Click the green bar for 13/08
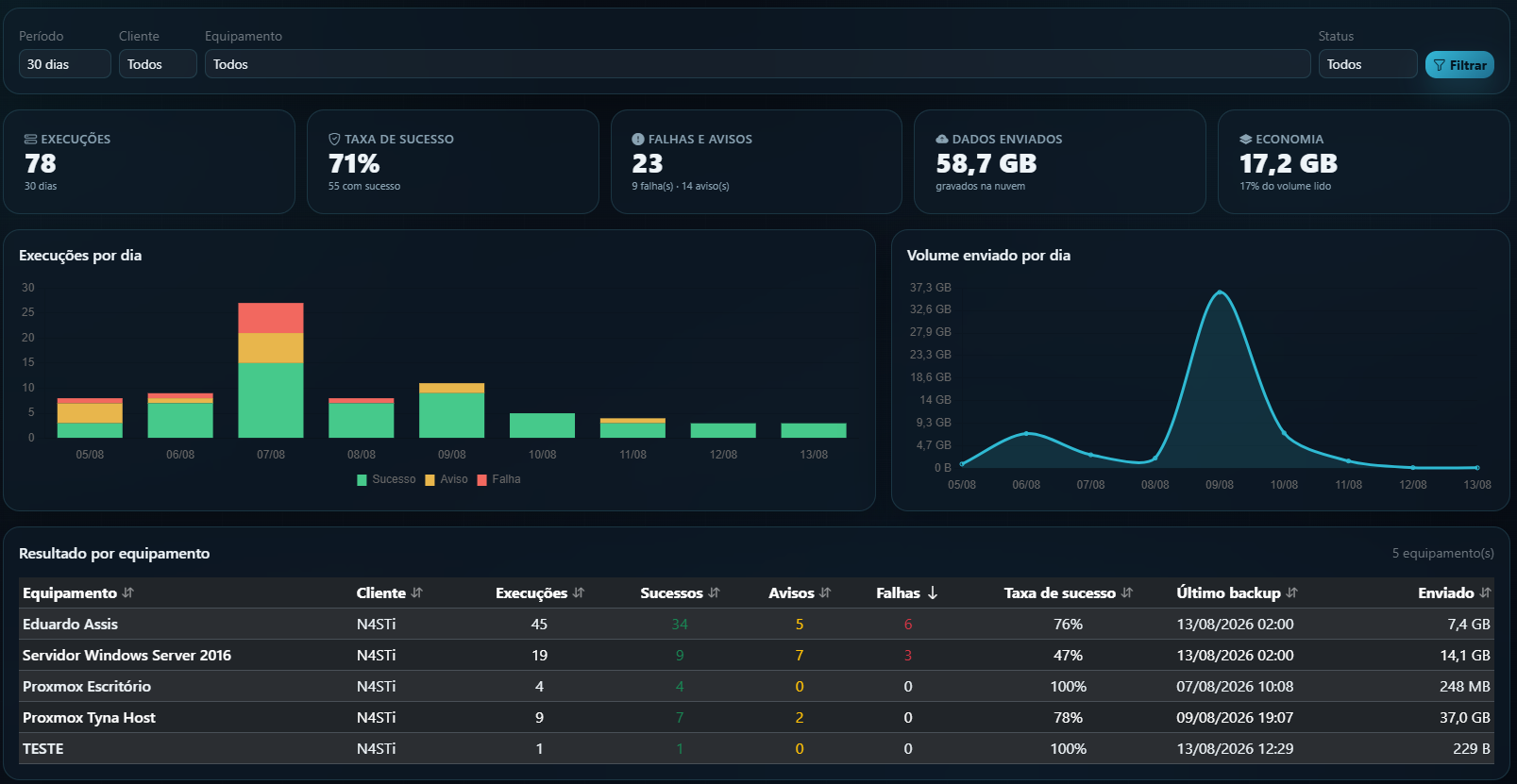Screen dimensions: 1517x784 click(814, 430)
